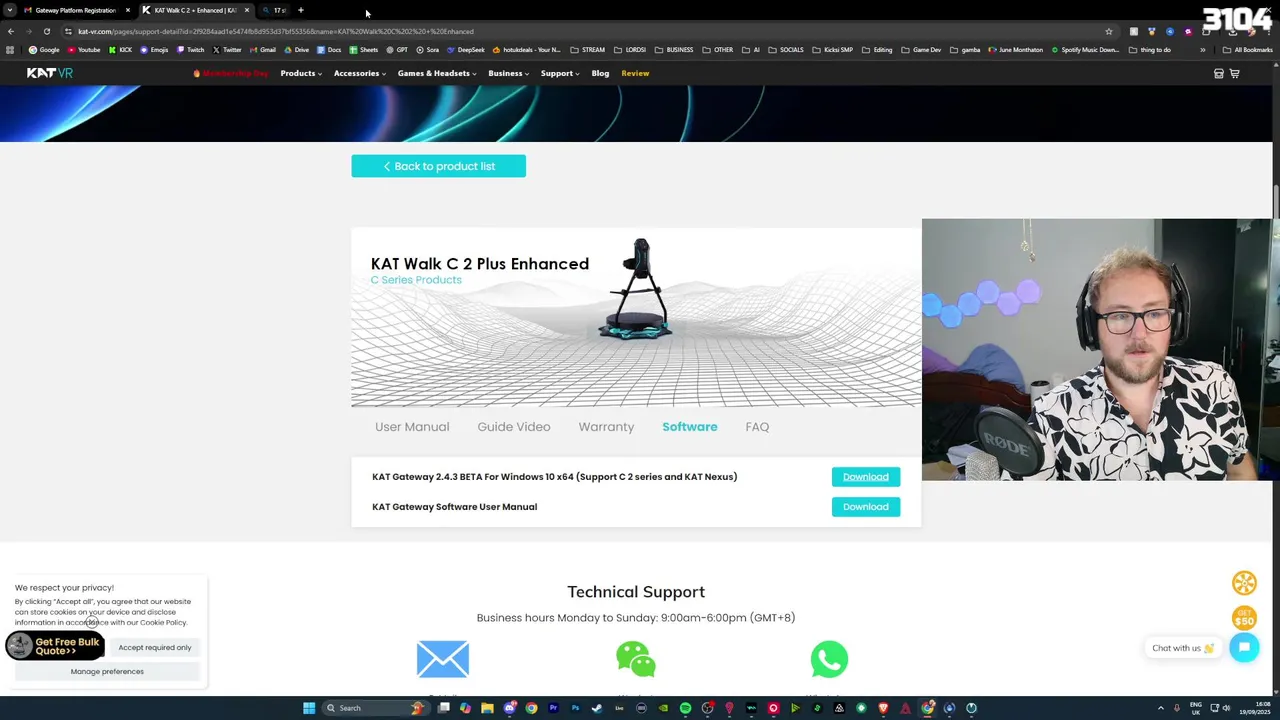Switch to the FAQ tab
This screenshot has height=720, width=1280.
click(757, 427)
